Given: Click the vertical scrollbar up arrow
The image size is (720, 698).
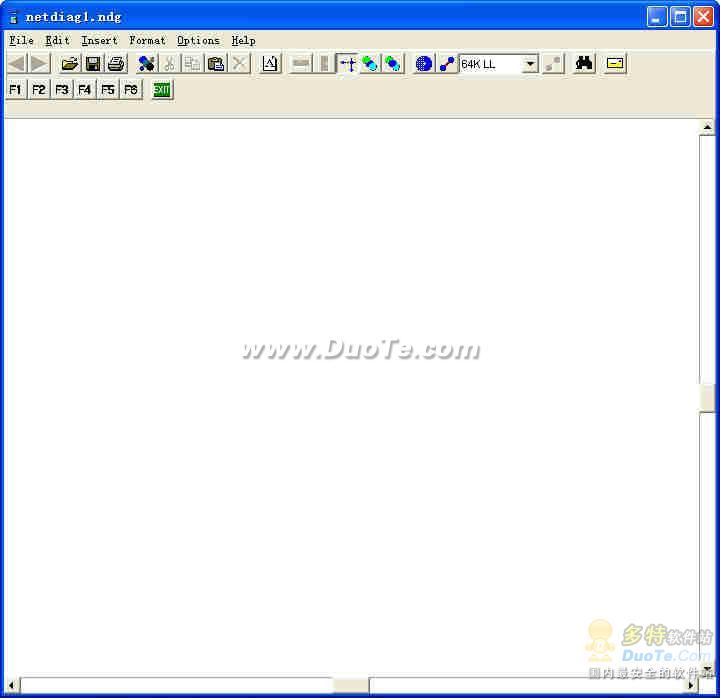Looking at the screenshot, I should 707,128.
